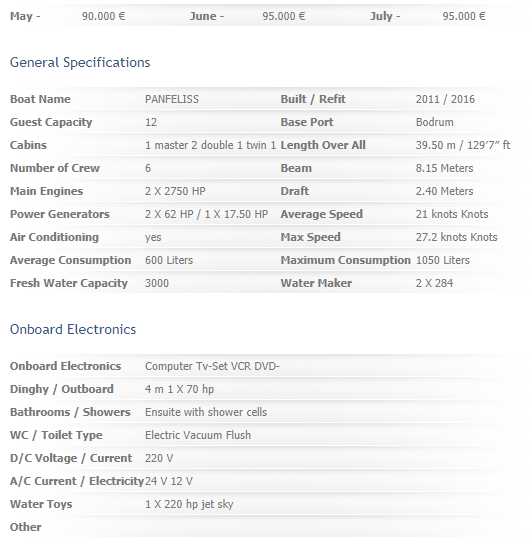Click the Water Toys jet sky value
This screenshot has height=549, width=531.
point(189,504)
